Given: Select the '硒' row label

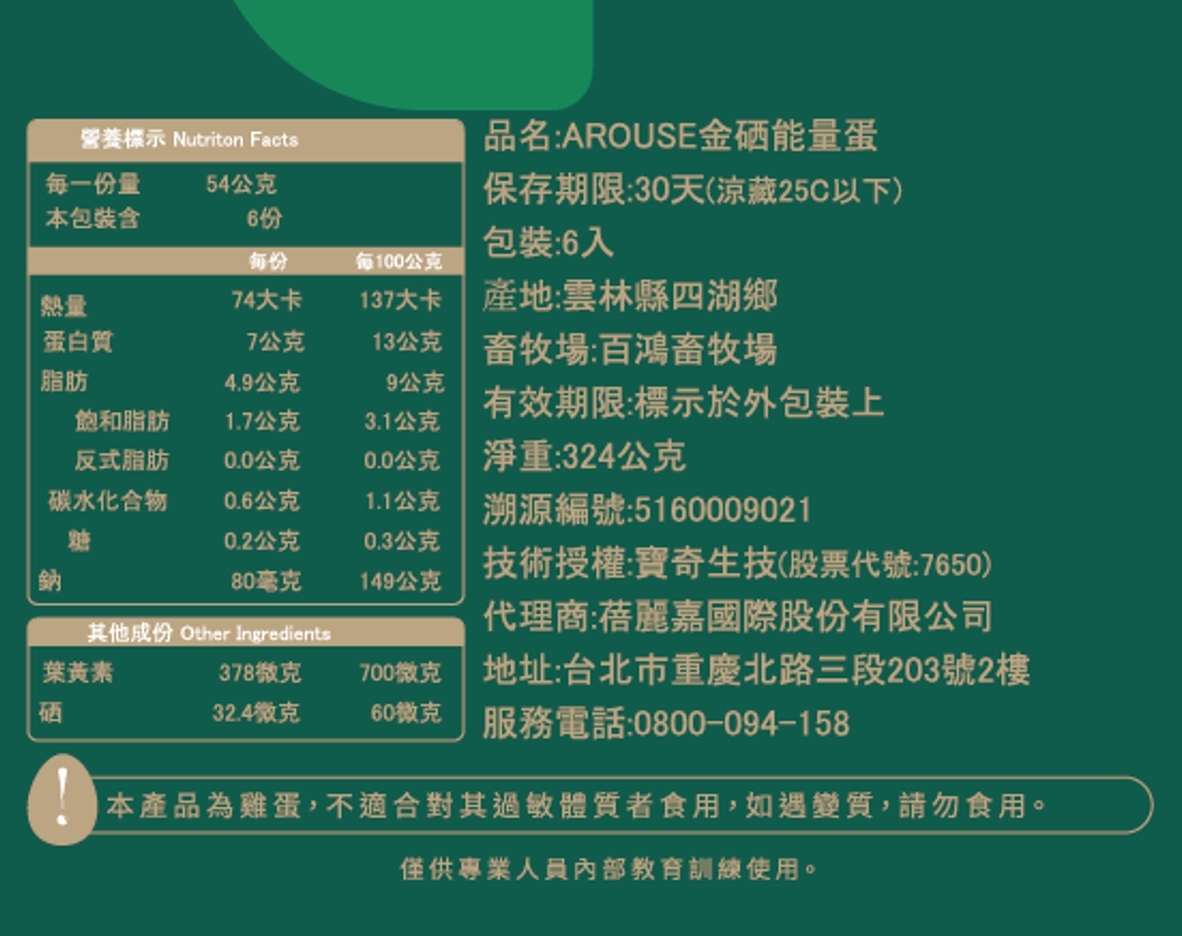Looking at the screenshot, I should [51, 712].
